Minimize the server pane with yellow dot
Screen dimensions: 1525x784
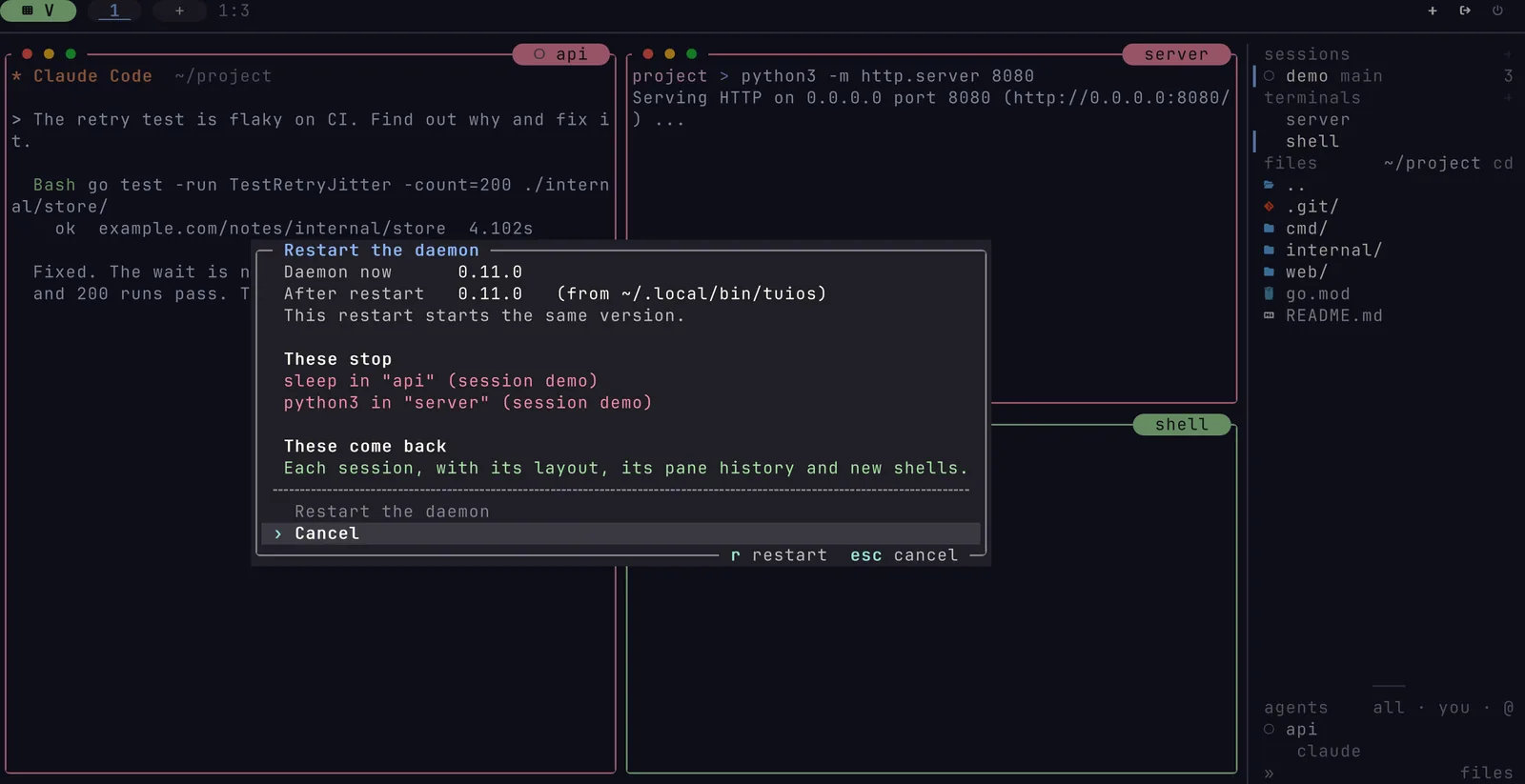pyautogui.click(x=670, y=54)
